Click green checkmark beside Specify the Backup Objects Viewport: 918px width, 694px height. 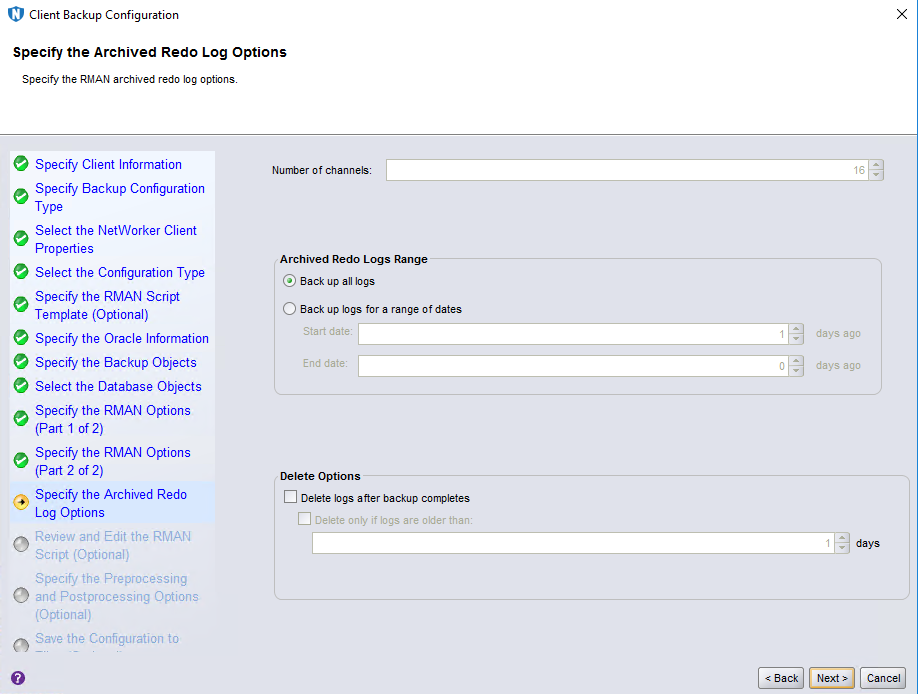coord(21,362)
